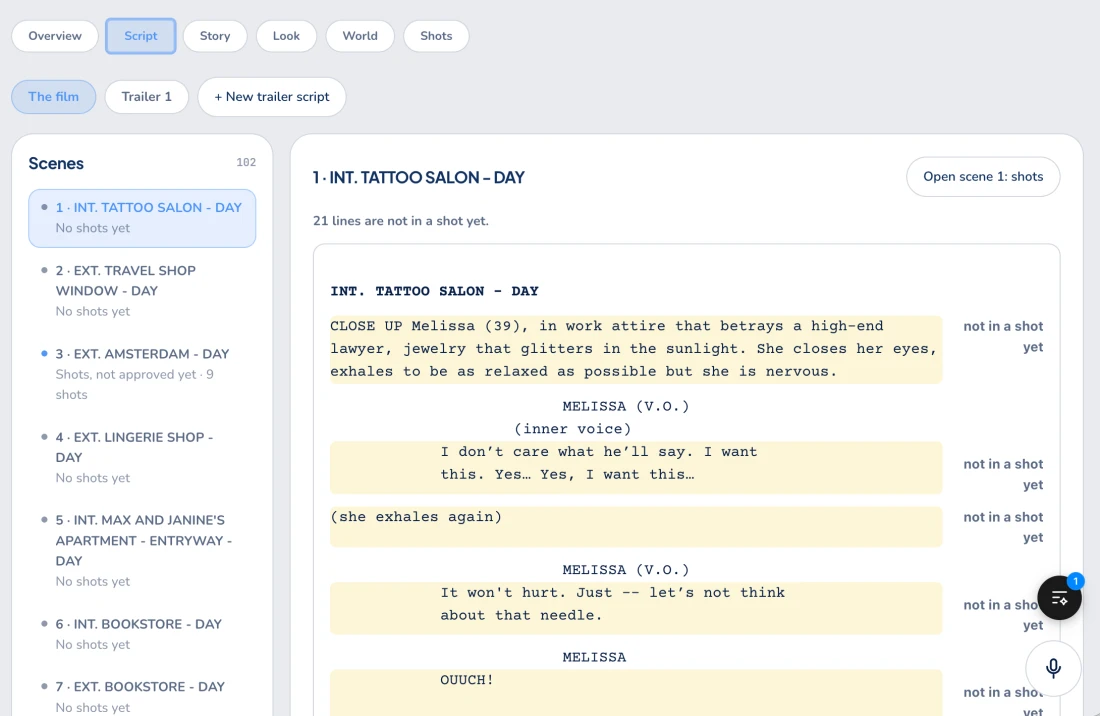Select scene 5 INT. MAX AND JANINE'S APARTMENT
Screen dimensions: 1100x716
[142, 550]
